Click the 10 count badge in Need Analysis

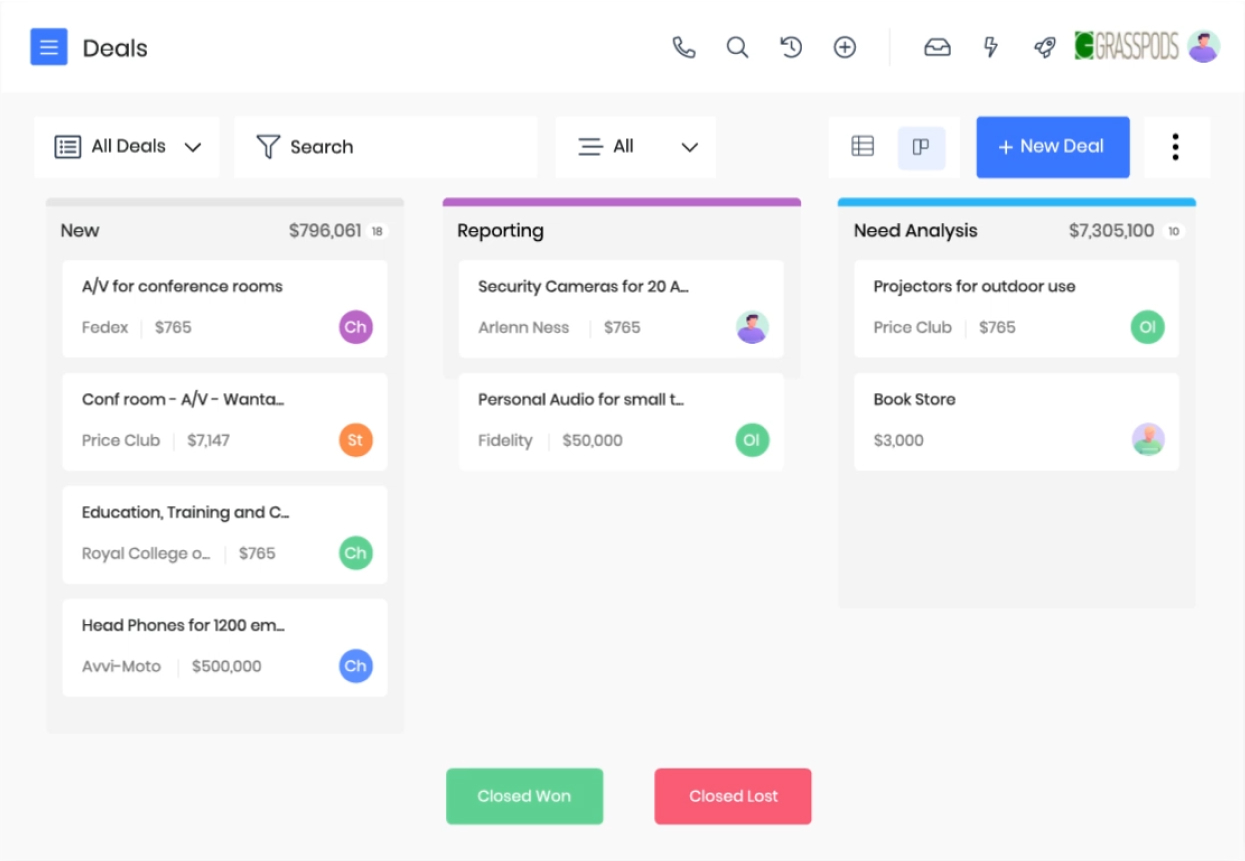coord(1173,231)
